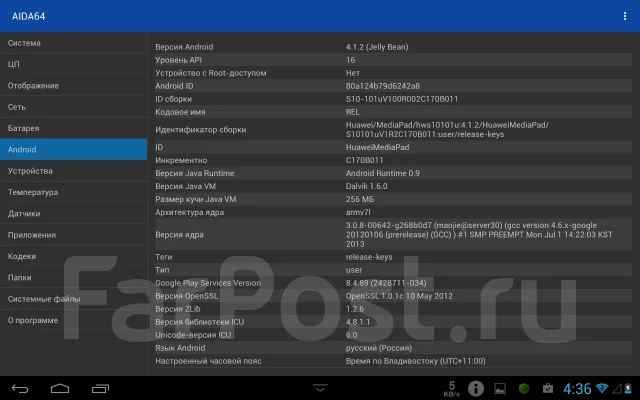Select the Версия Android label
Screen dimensions: 640x400
coord(184,47)
